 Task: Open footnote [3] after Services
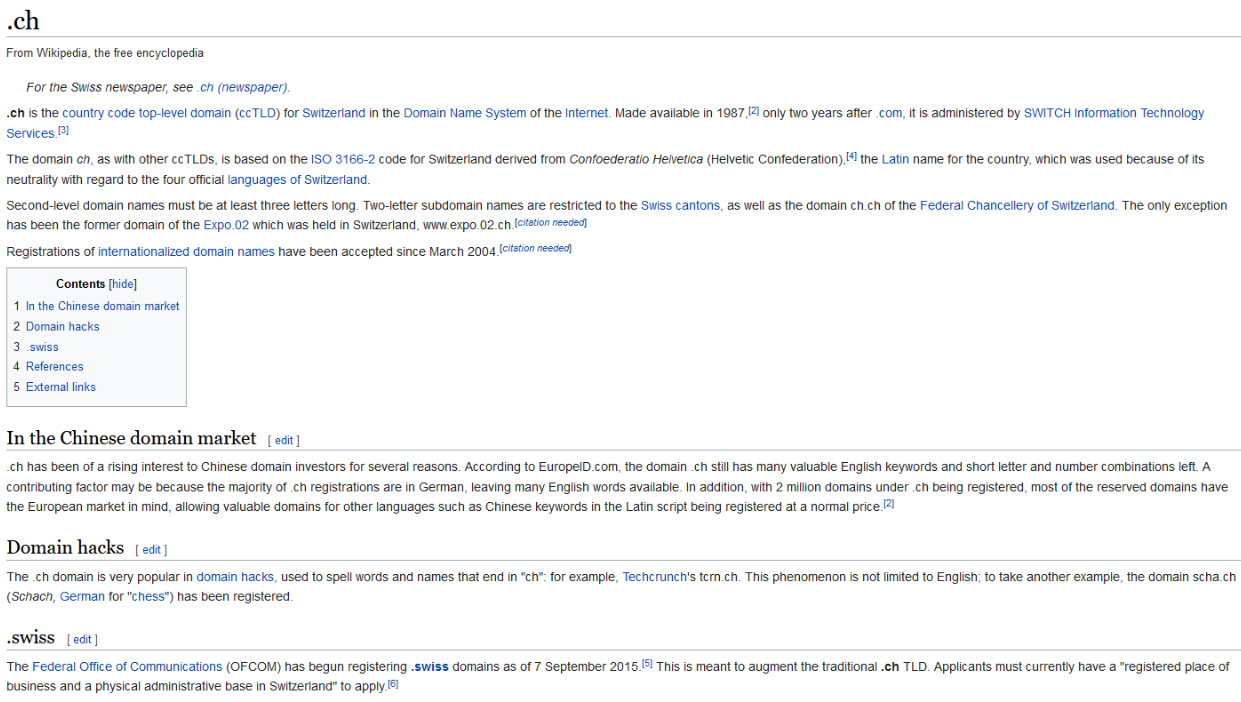point(63,130)
